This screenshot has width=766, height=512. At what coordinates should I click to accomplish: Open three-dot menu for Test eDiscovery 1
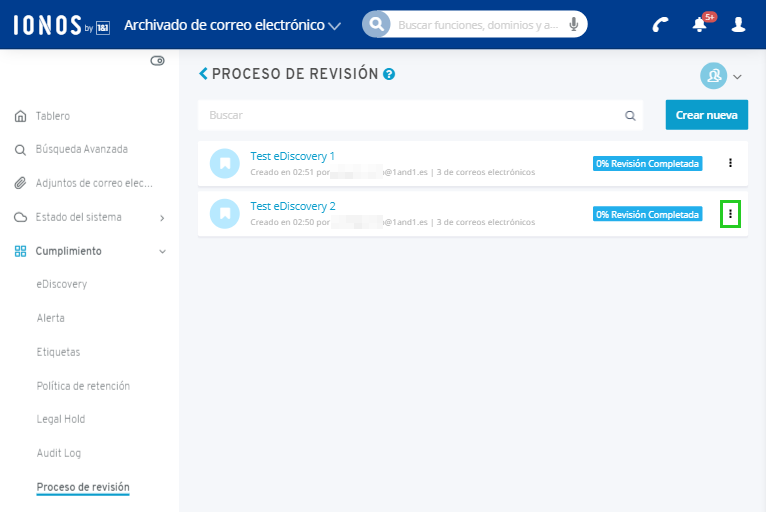[x=730, y=163]
